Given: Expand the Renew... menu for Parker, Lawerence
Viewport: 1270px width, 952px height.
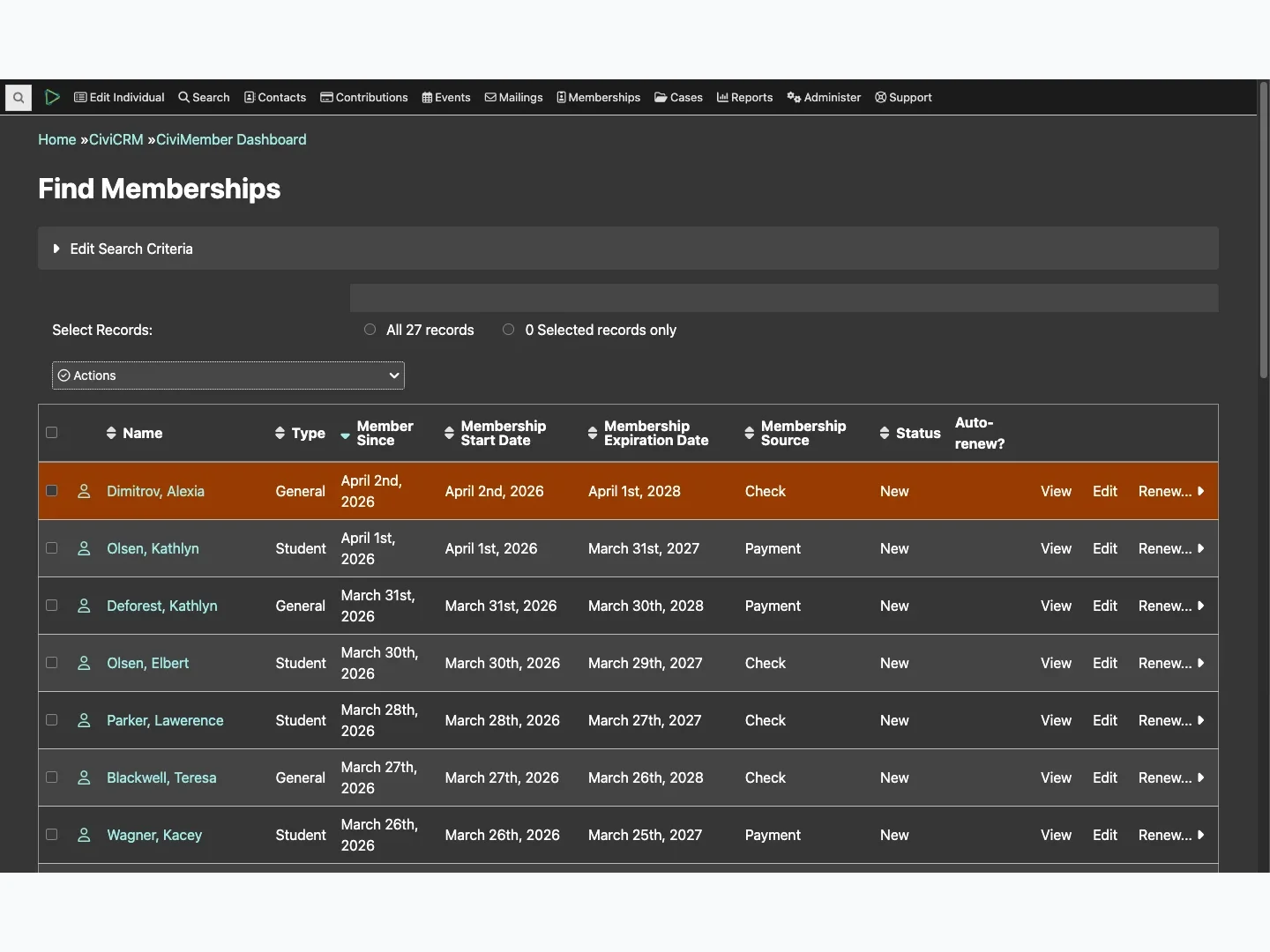Looking at the screenshot, I should pyautogui.click(x=1171, y=720).
